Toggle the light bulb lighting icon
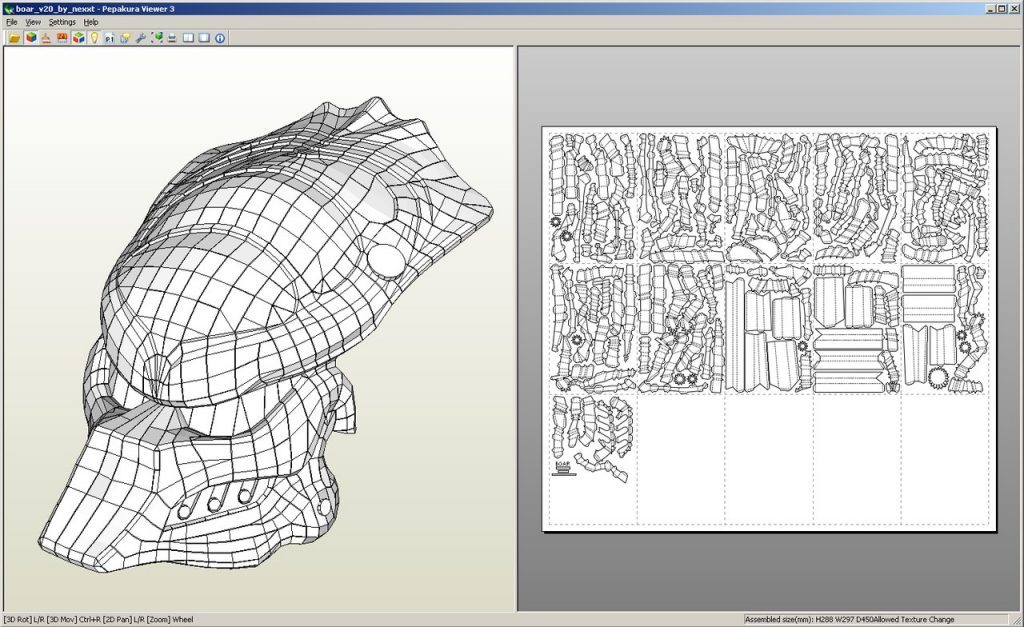This screenshot has width=1024, height=627. 94,38
